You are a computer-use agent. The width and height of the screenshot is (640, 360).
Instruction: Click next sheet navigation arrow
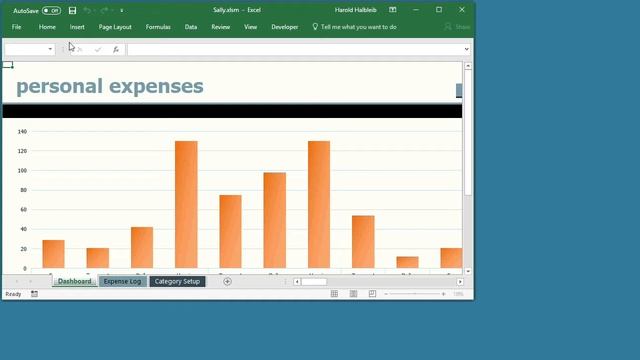coord(31,281)
